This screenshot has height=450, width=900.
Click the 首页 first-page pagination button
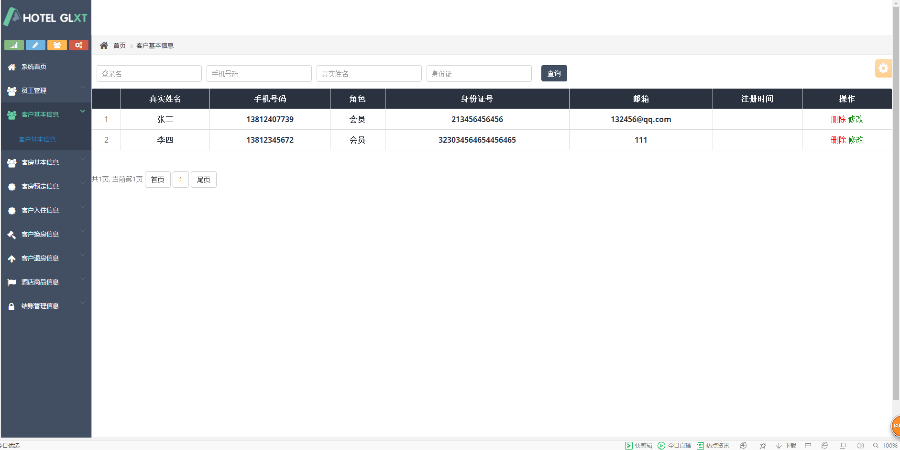pyautogui.click(x=157, y=180)
